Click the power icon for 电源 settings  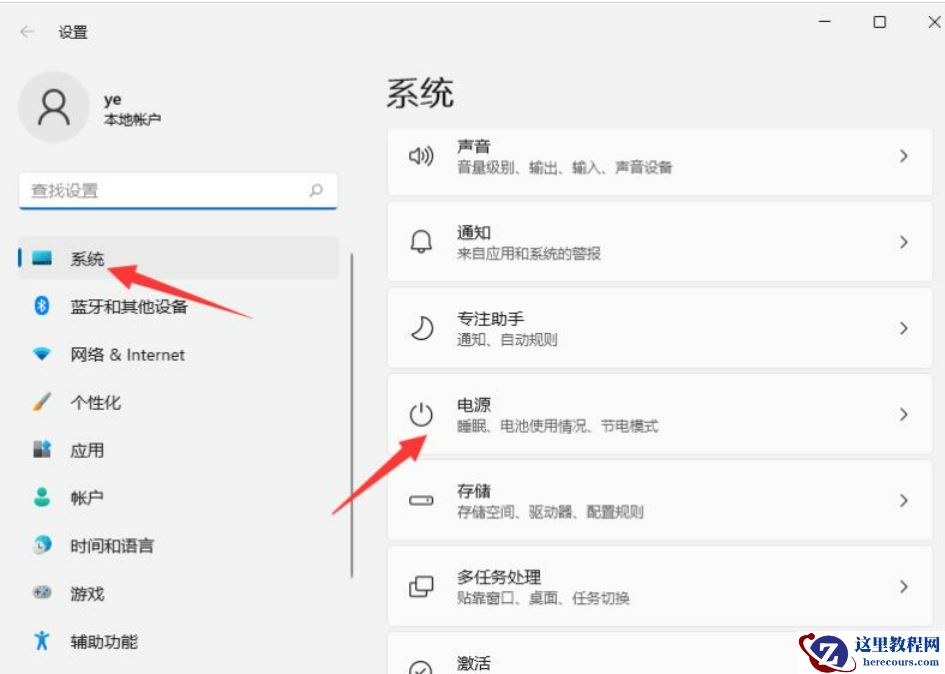coord(420,414)
